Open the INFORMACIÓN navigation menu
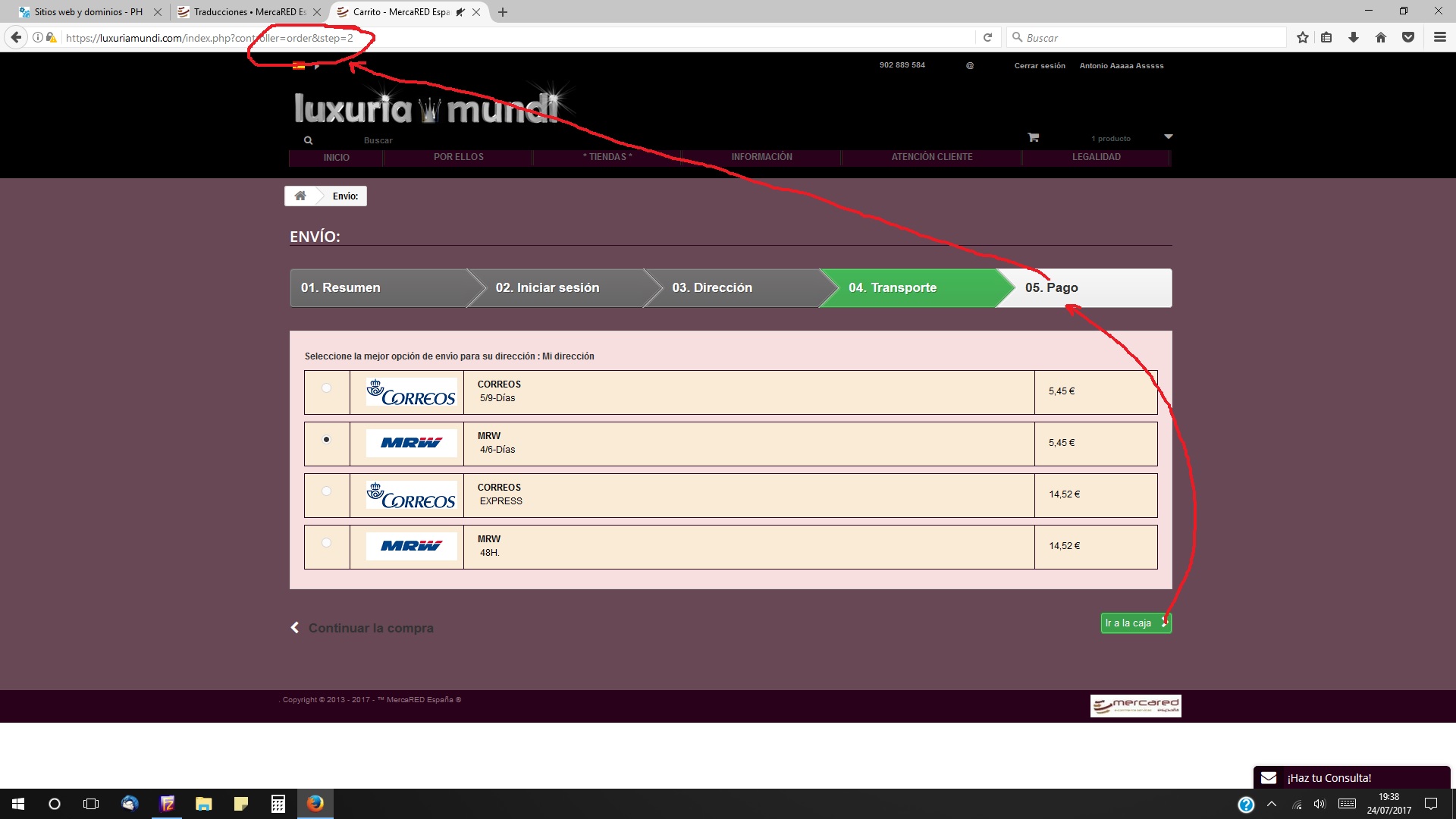 pos(761,157)
